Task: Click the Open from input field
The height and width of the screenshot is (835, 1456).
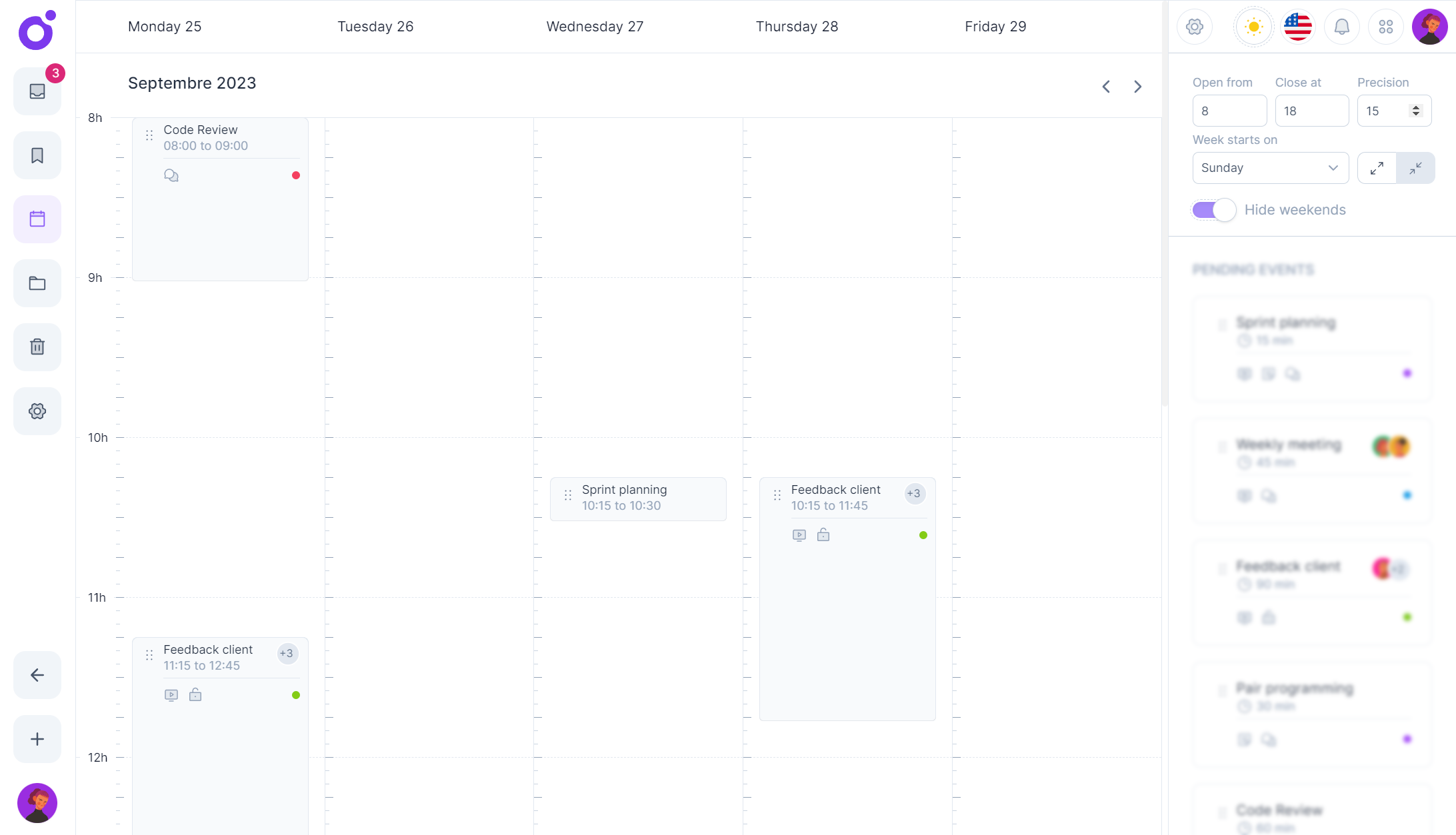Action: point(1229,110)
